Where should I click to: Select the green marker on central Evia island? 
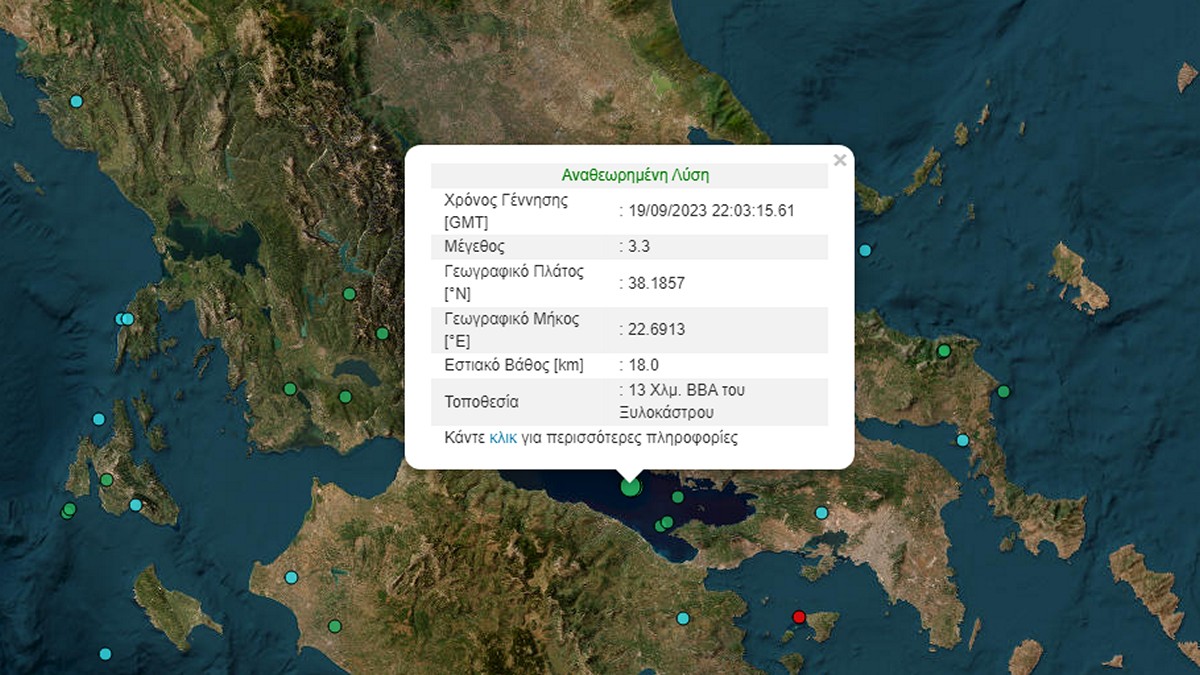coord(943,351)
